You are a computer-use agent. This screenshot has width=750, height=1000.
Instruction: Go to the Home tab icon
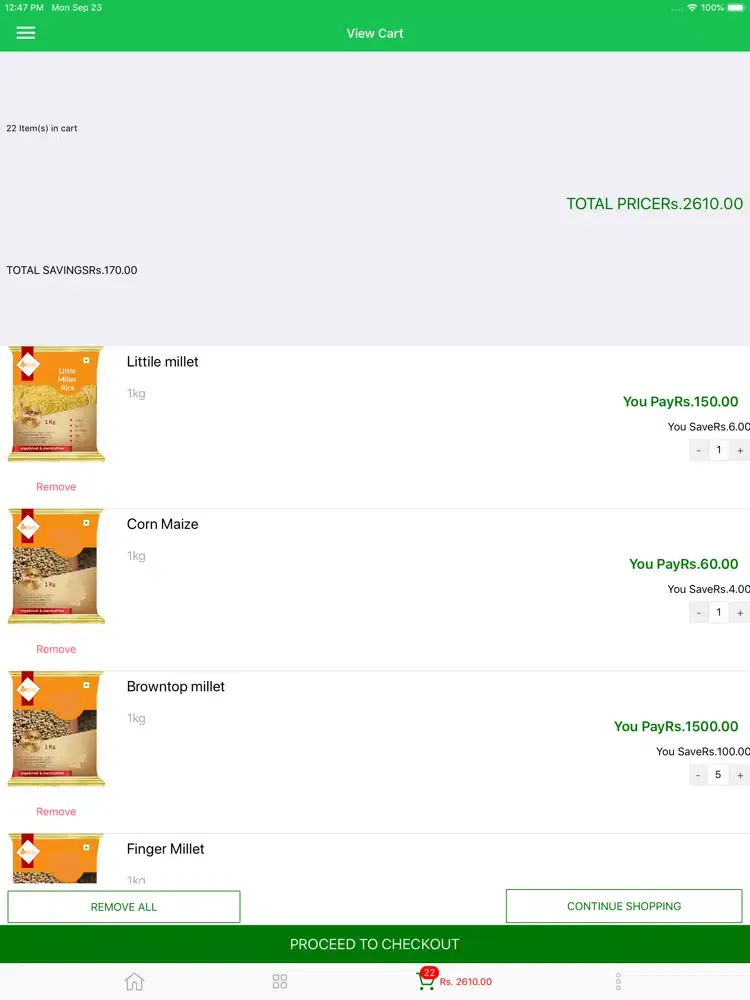click(134, 981)
